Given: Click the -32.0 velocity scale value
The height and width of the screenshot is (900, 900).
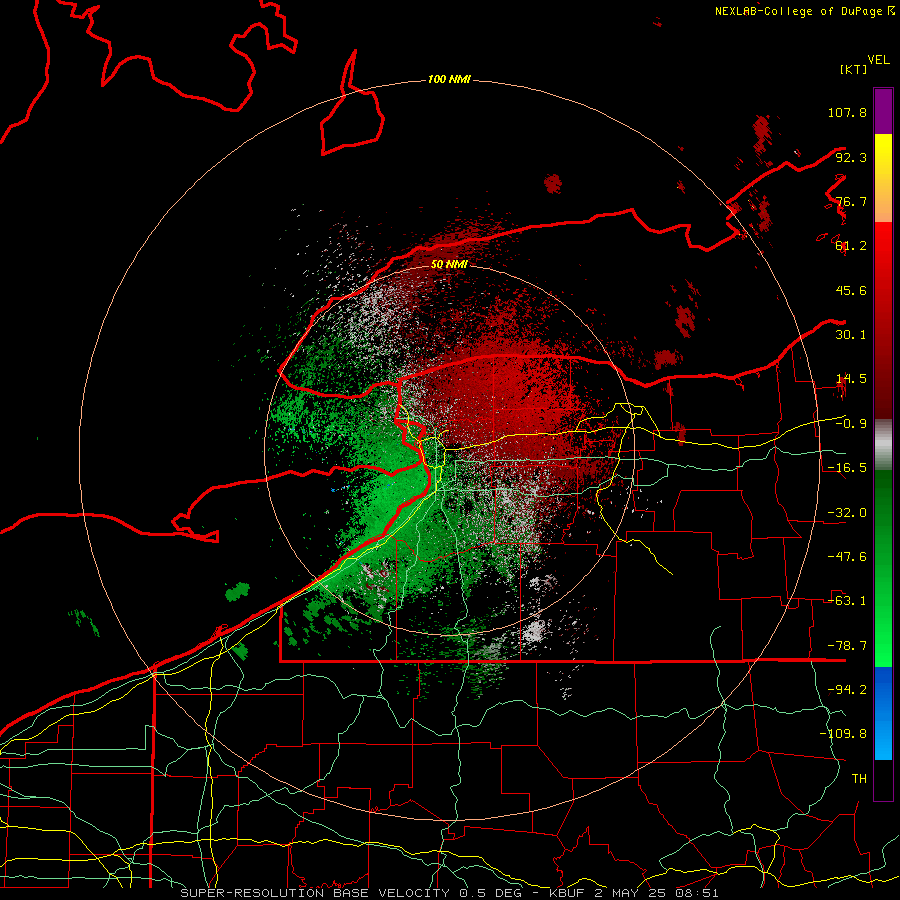Looking at the screenshot, I should (x=847, y=513).
